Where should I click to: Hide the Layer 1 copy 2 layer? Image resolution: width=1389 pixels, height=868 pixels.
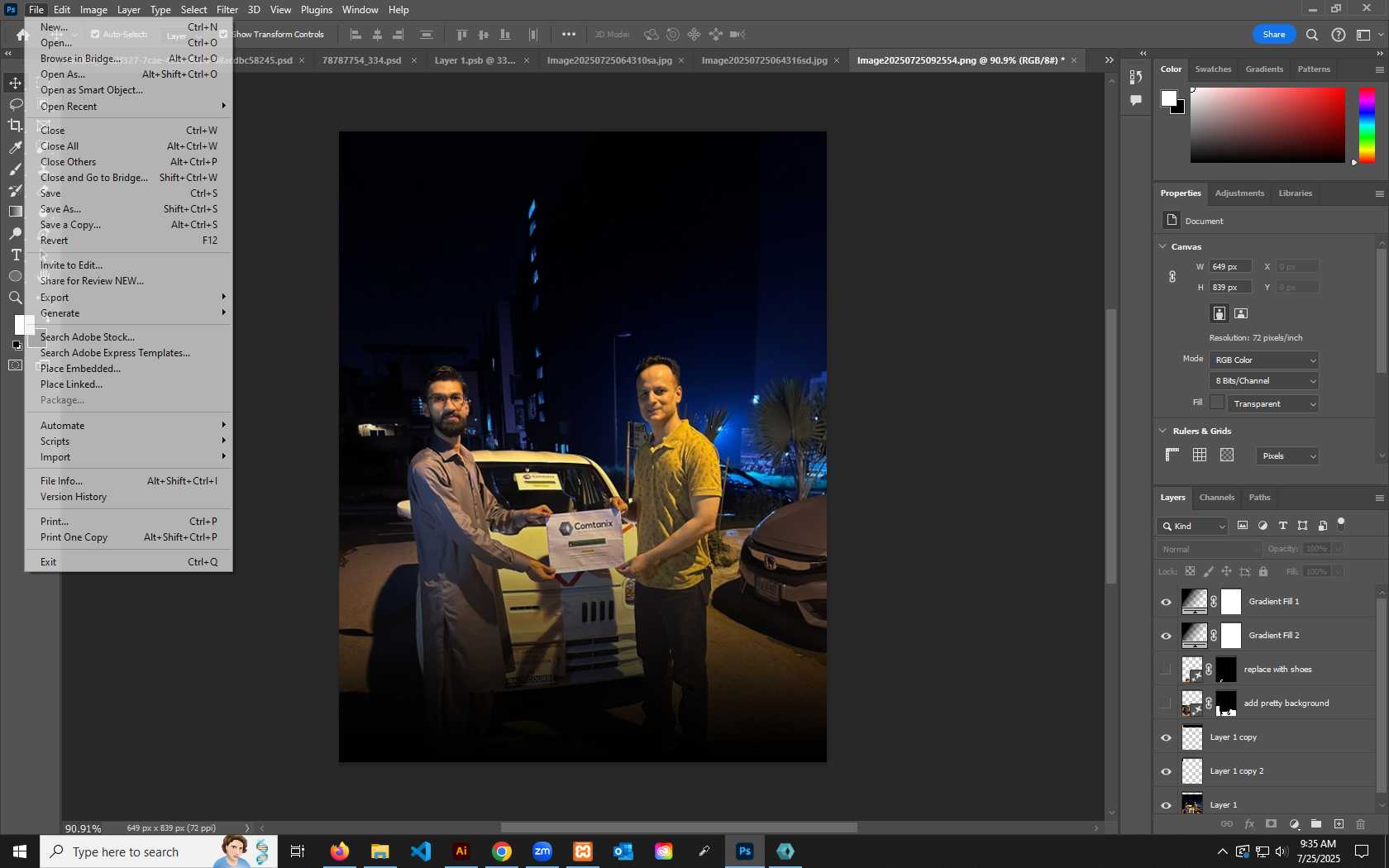point(1166,771)
